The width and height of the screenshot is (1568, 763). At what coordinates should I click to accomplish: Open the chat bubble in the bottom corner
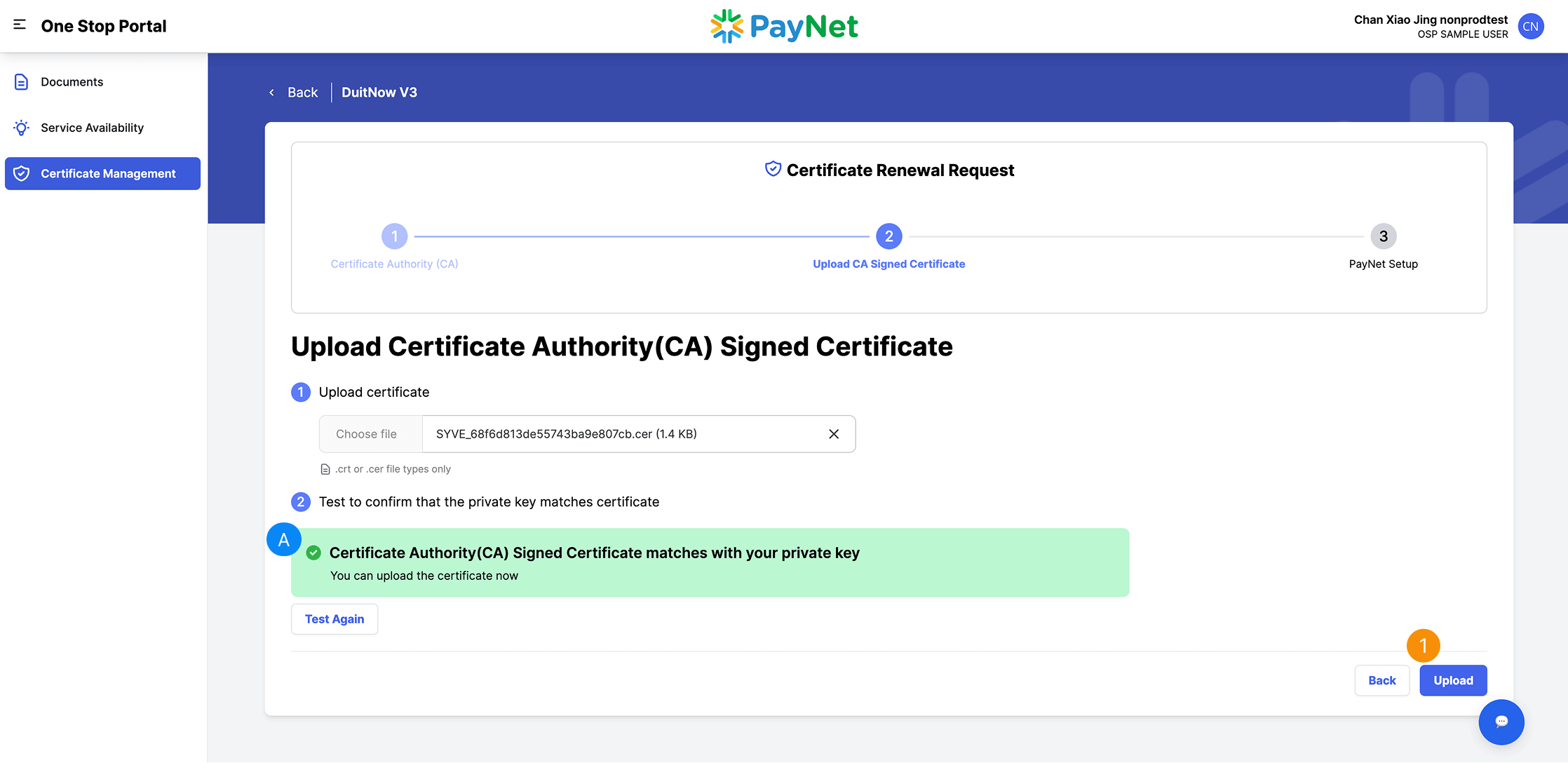coord(1501,722)
